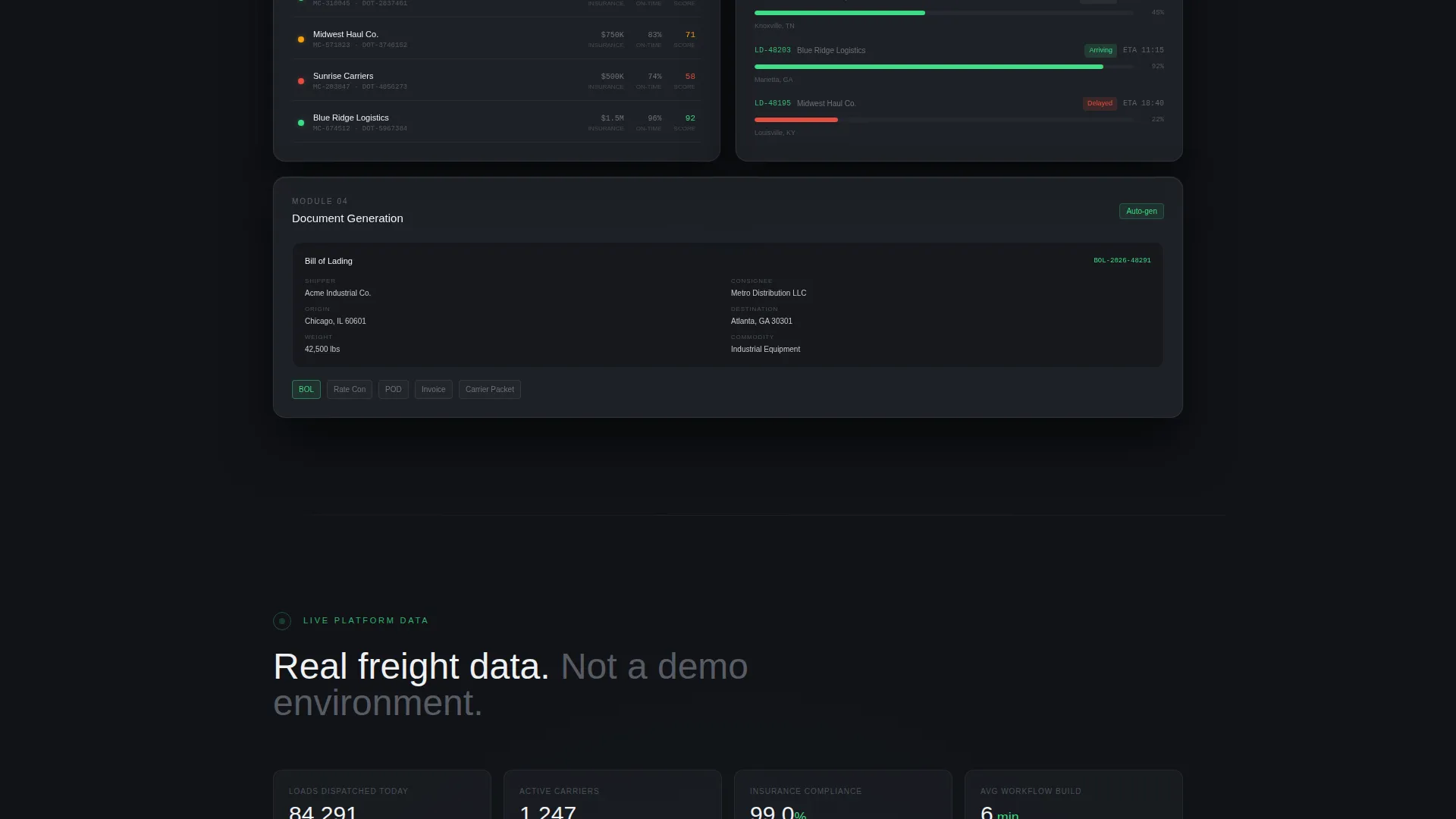Switch to the Rate Con document tab
The height and width of the screenshot is (819, 1456).
pos(350,390)
